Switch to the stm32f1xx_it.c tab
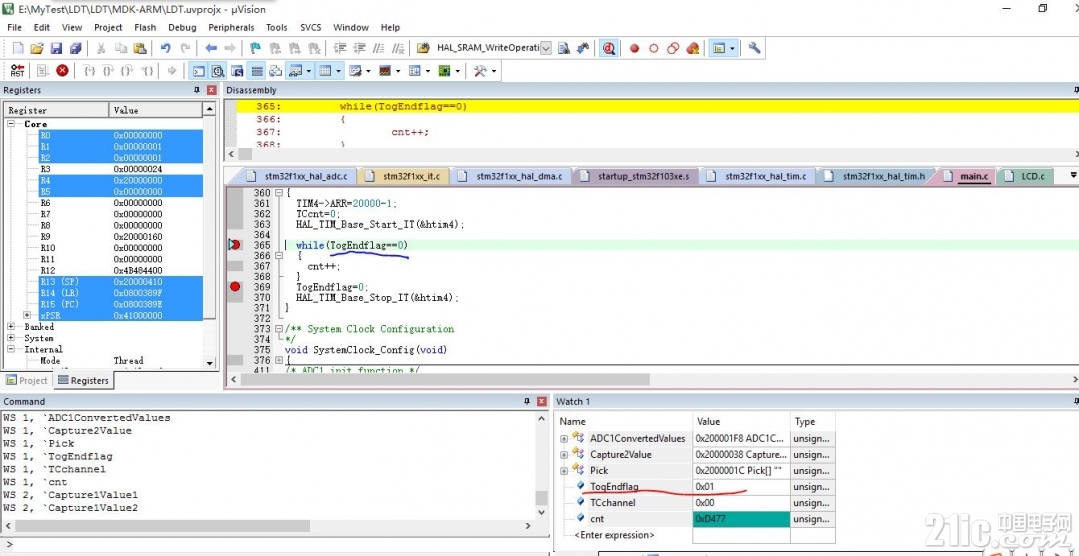This screenshot has height=556, width=1079. click(405, 176)
